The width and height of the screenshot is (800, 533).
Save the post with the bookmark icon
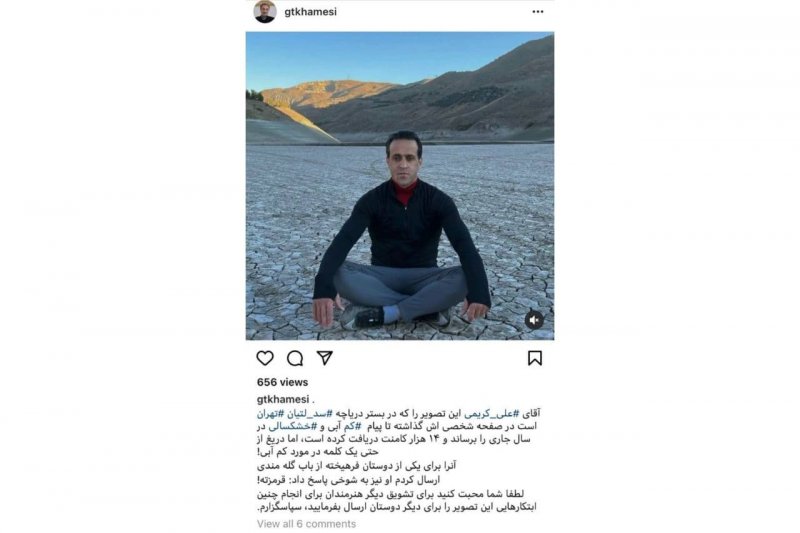535,358
